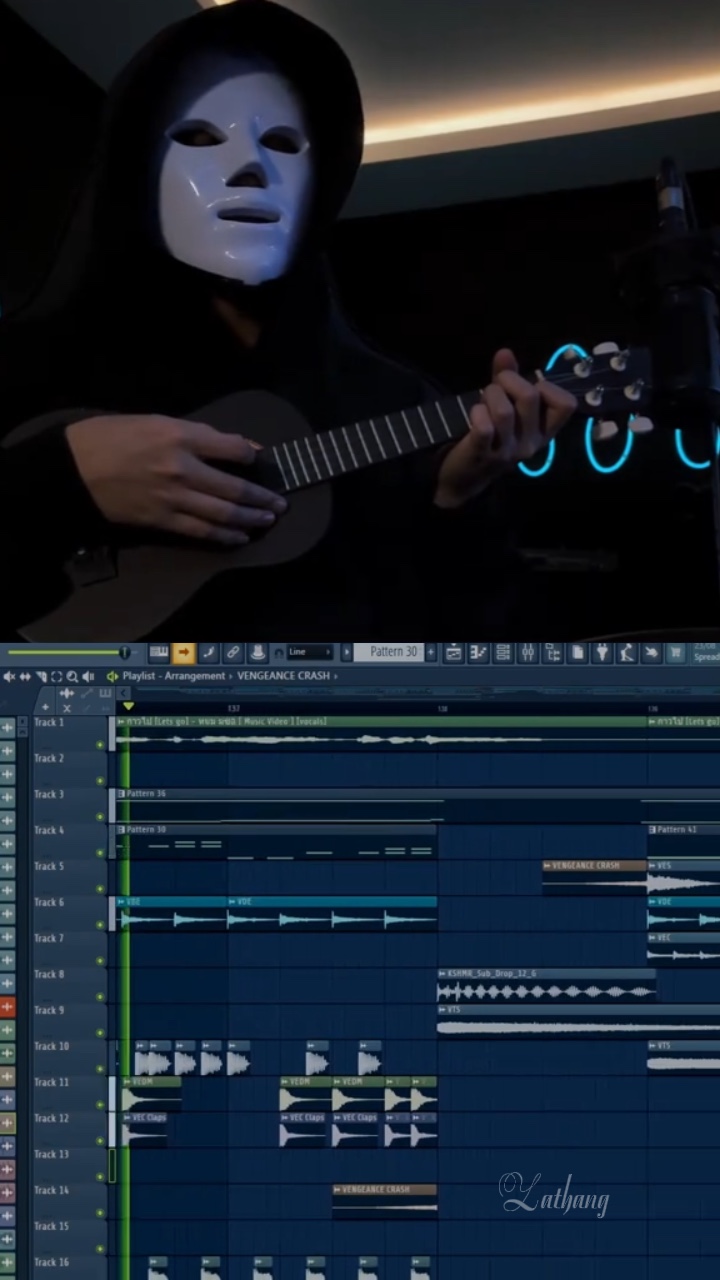This screenshot has height=1280, width=720.
Task: Select the Track 8 header label
Action: click(50, 974)
